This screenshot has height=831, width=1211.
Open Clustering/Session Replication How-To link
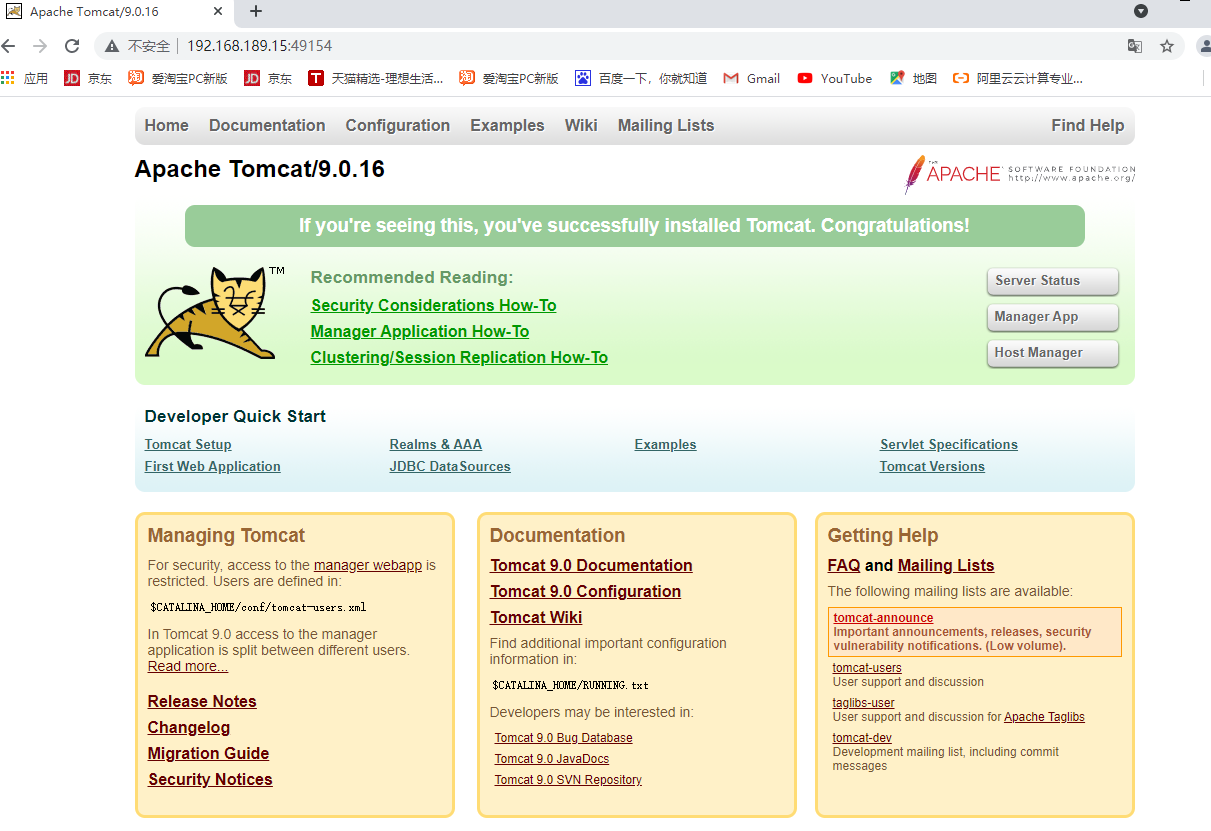pos(459,357)
